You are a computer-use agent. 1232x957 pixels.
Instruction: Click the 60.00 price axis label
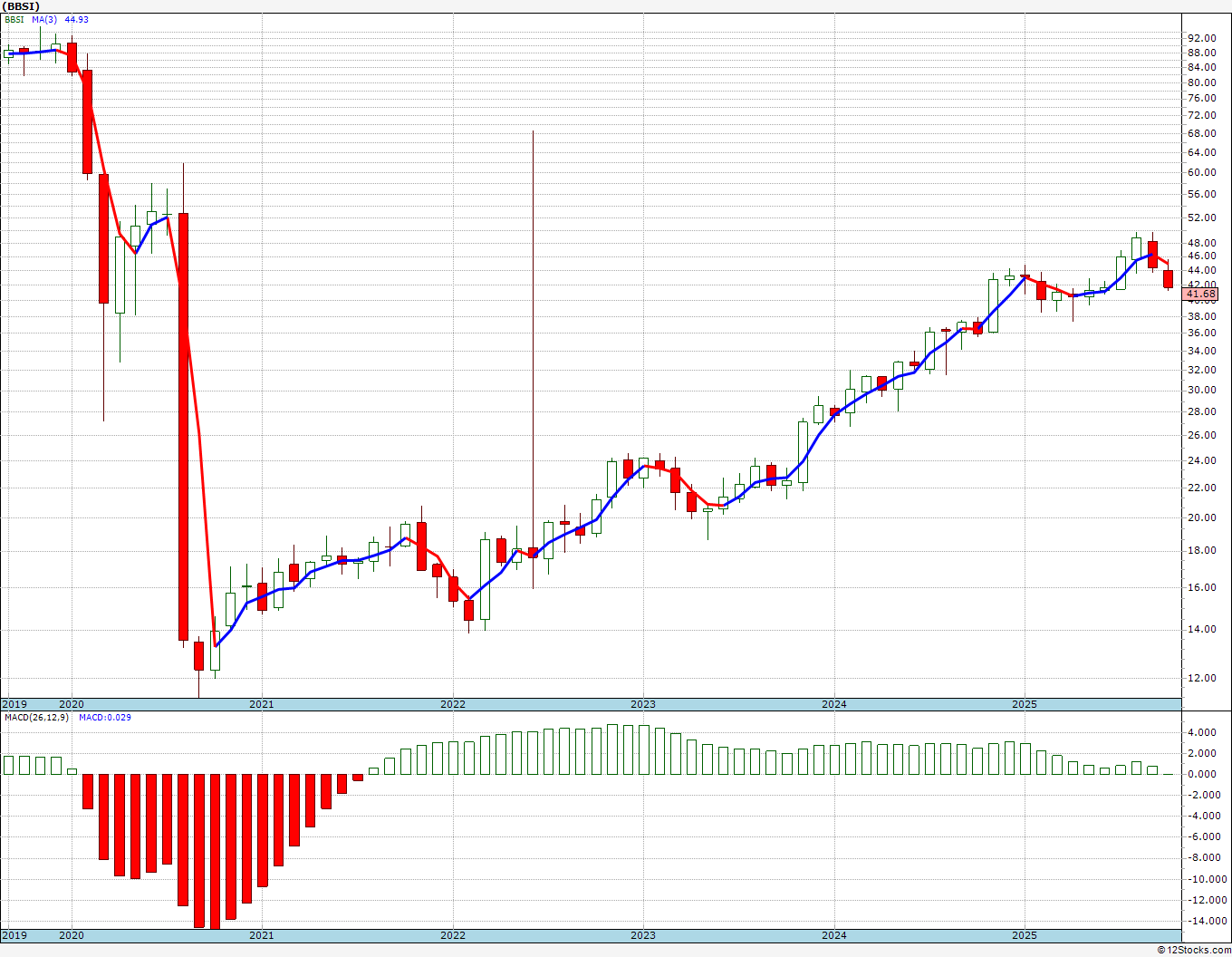[x=1201, y=173]
